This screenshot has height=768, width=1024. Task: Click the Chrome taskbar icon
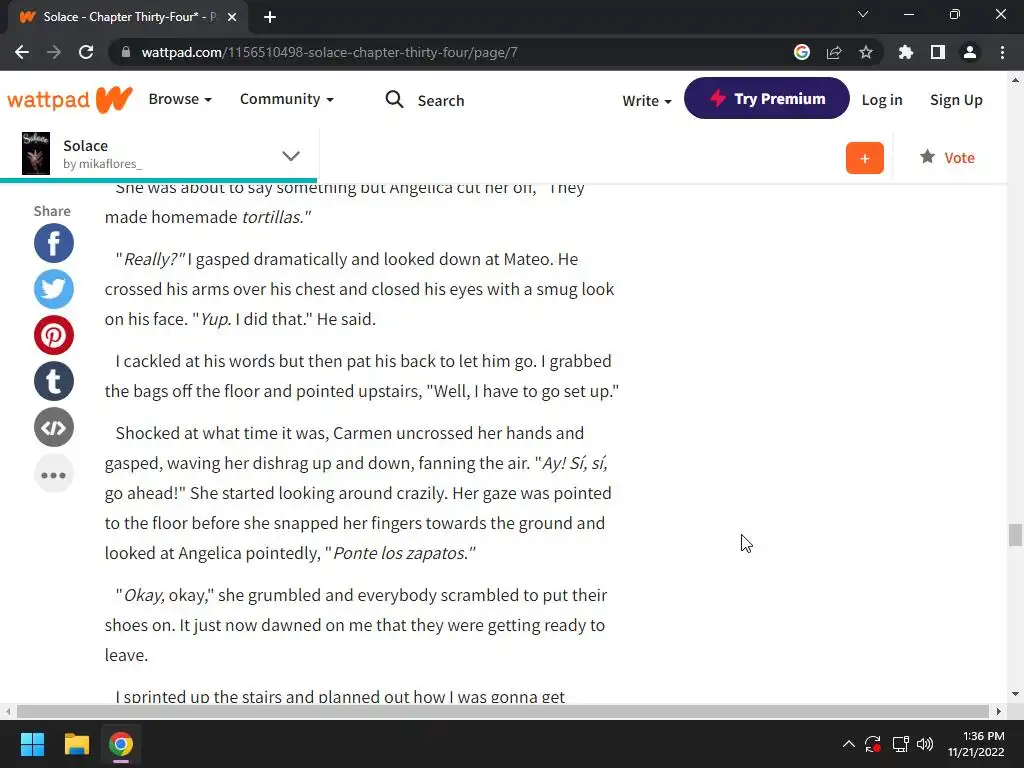pyautogui.click(x=121, y=744)
